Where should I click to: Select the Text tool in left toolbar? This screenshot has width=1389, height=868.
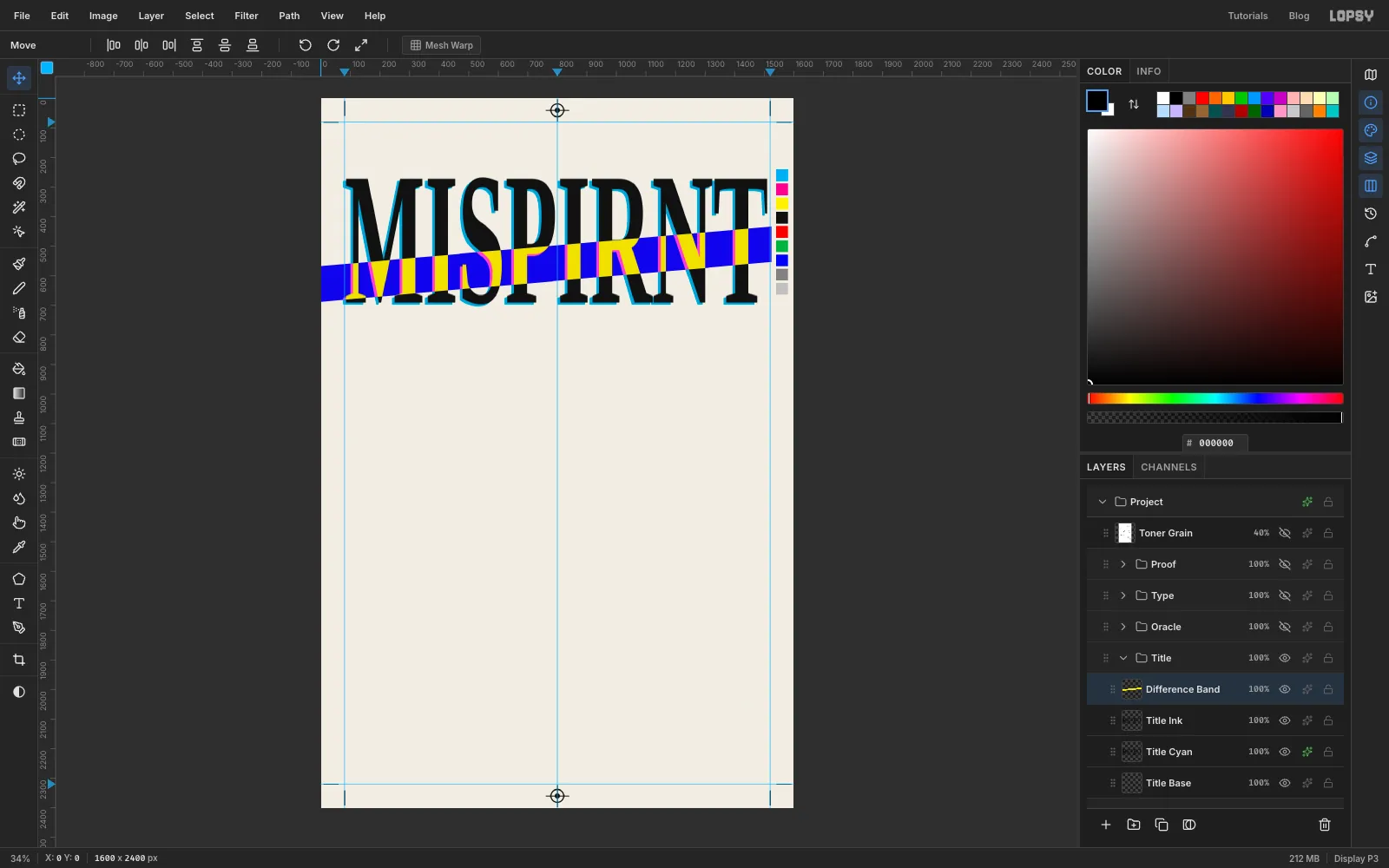[x=19, y=603]
